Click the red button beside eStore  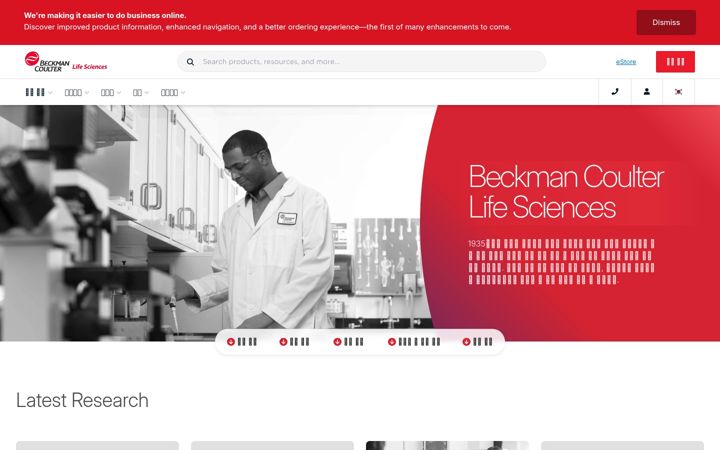click(x=675, y=62)
